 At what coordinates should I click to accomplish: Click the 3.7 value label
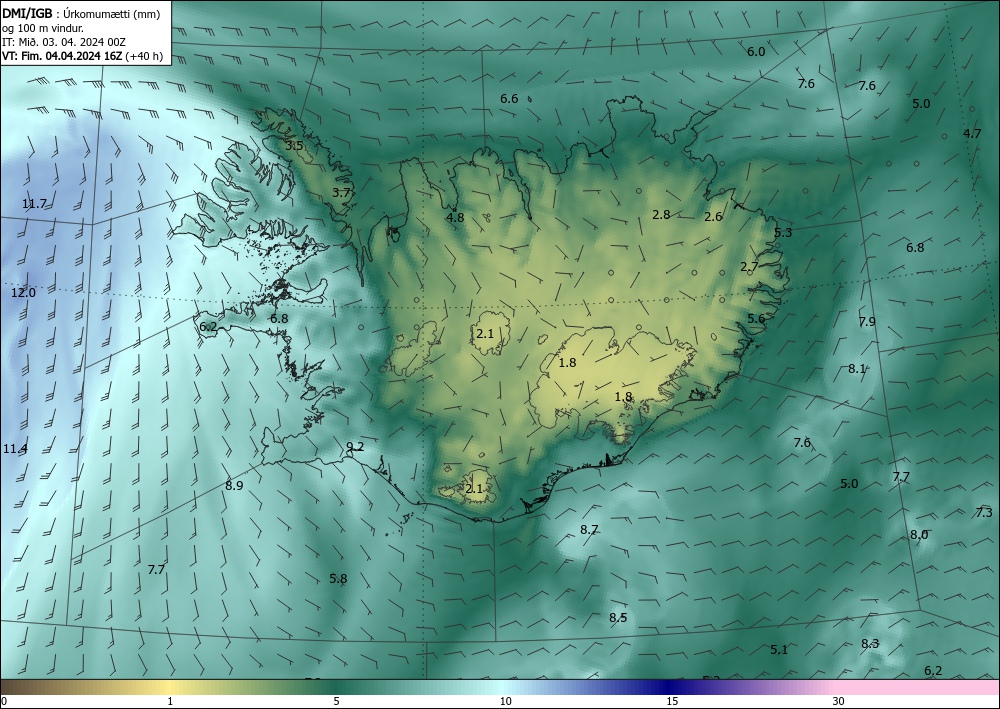(342, 192)
